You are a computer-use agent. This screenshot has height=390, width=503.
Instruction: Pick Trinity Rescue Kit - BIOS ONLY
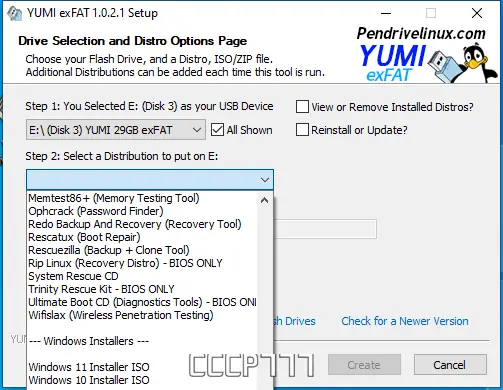142,289
